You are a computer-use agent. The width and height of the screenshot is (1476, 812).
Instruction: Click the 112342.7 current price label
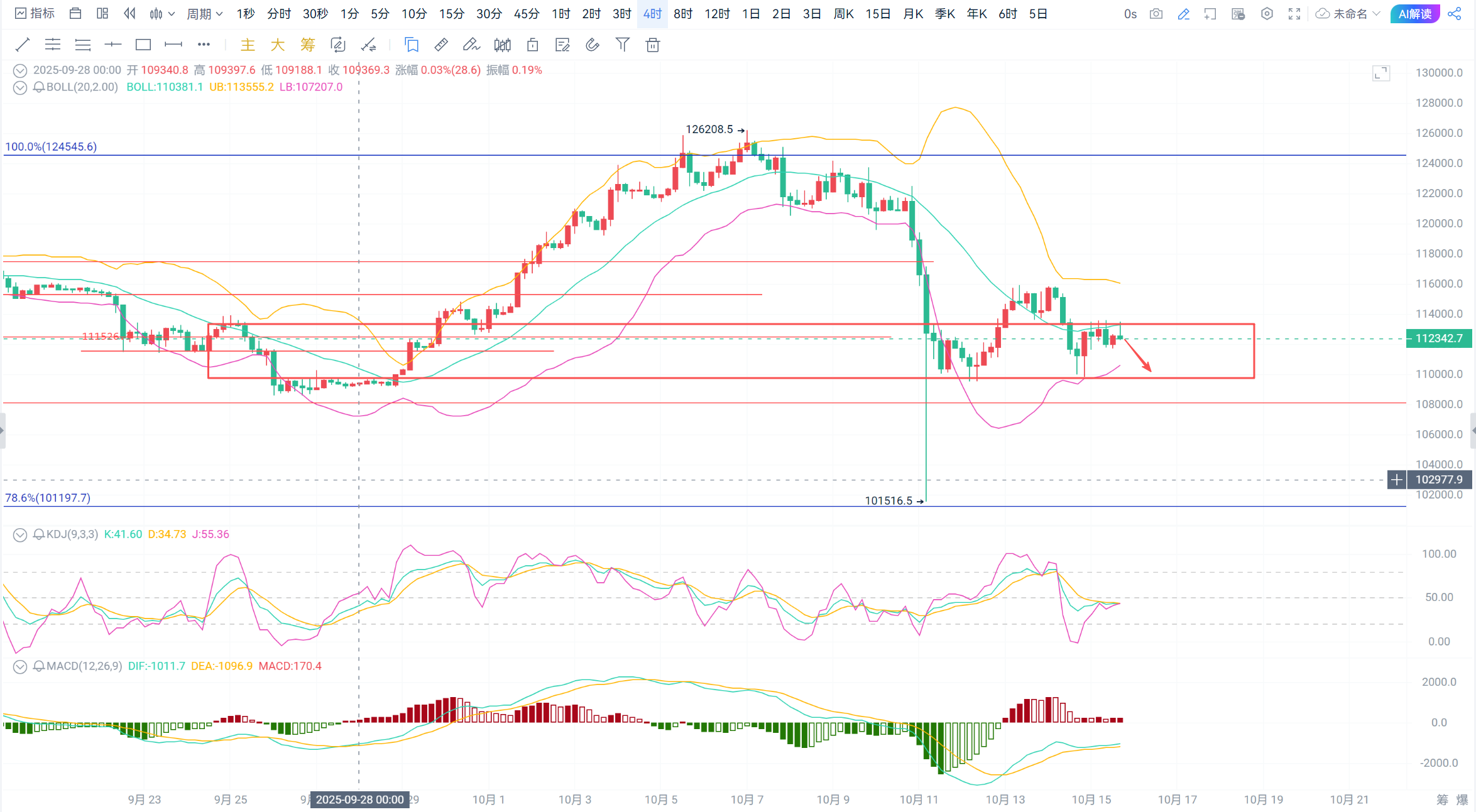tap(1438, 338)
